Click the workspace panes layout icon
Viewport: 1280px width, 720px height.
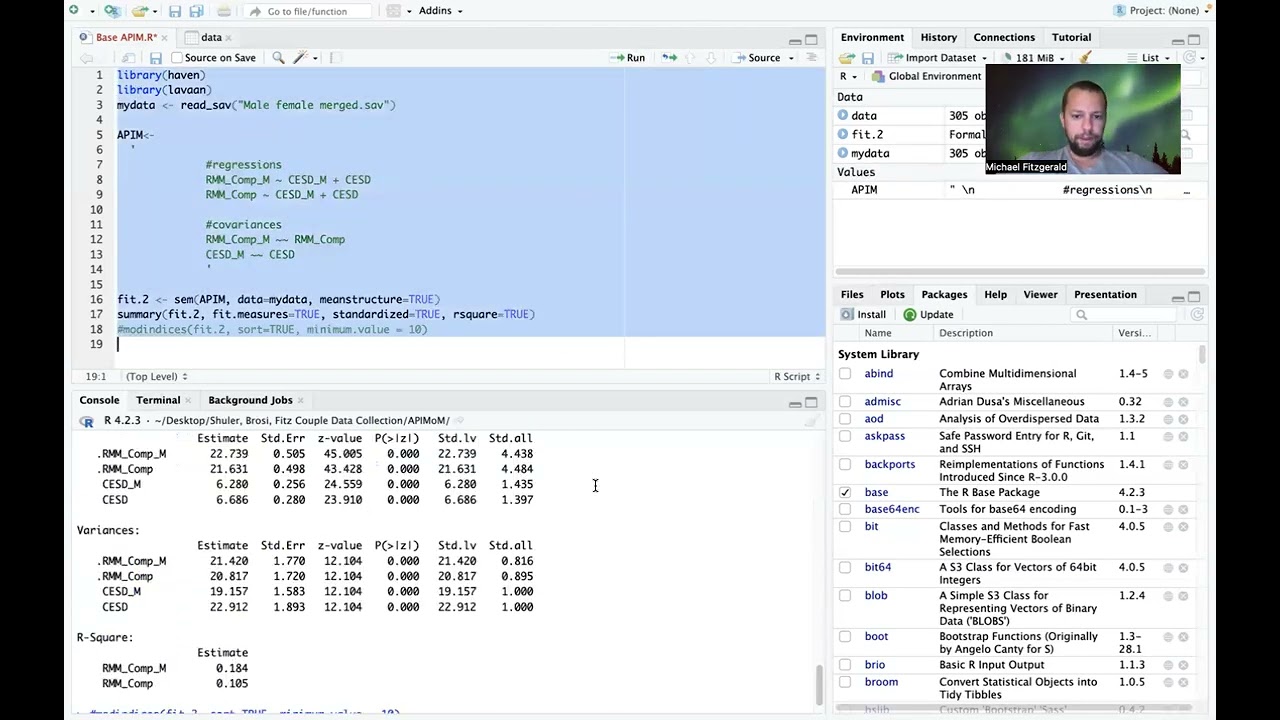[x=394, y=11]
